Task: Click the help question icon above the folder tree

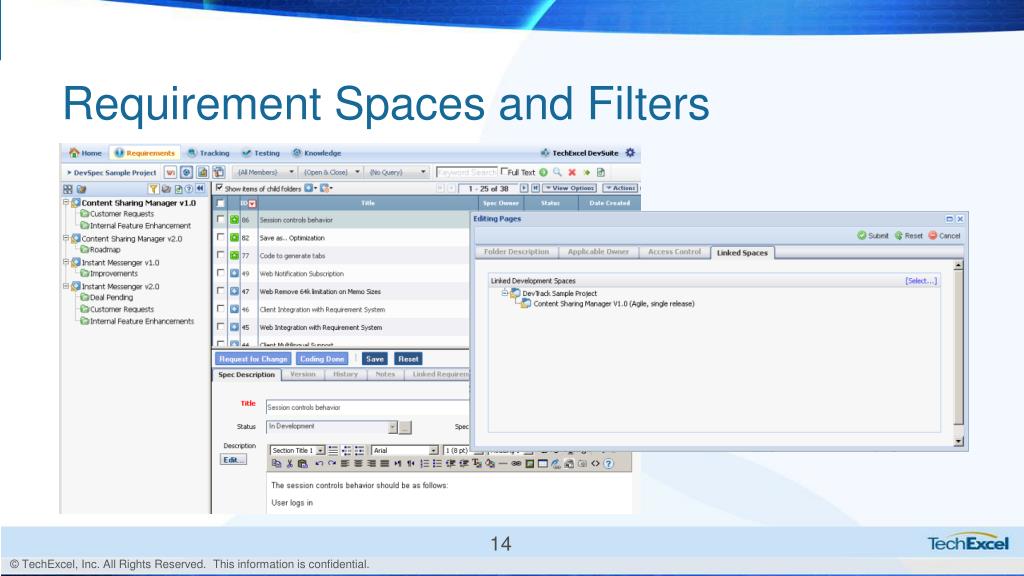Action: point(189,189)
